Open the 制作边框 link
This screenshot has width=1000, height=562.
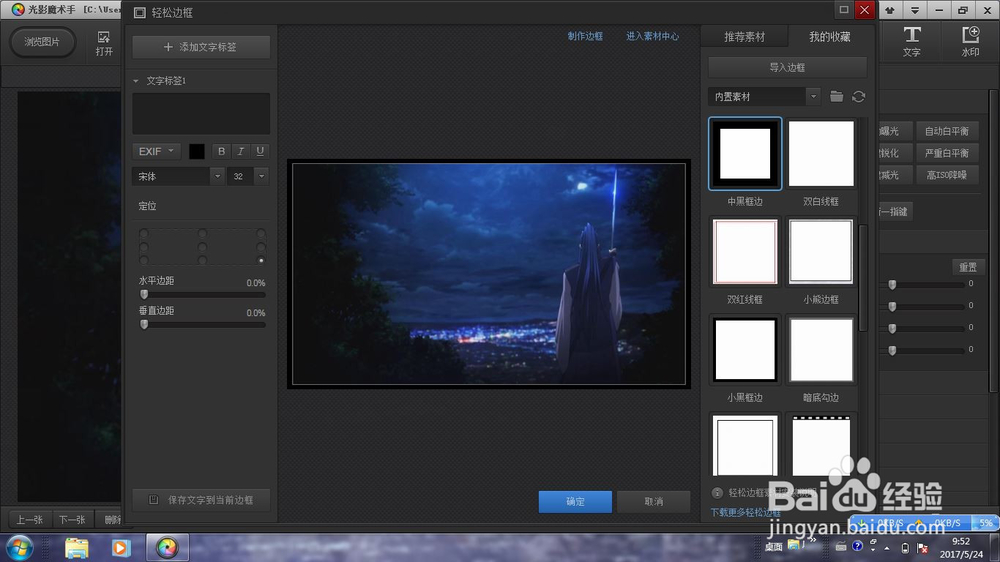tap(585, 36)
